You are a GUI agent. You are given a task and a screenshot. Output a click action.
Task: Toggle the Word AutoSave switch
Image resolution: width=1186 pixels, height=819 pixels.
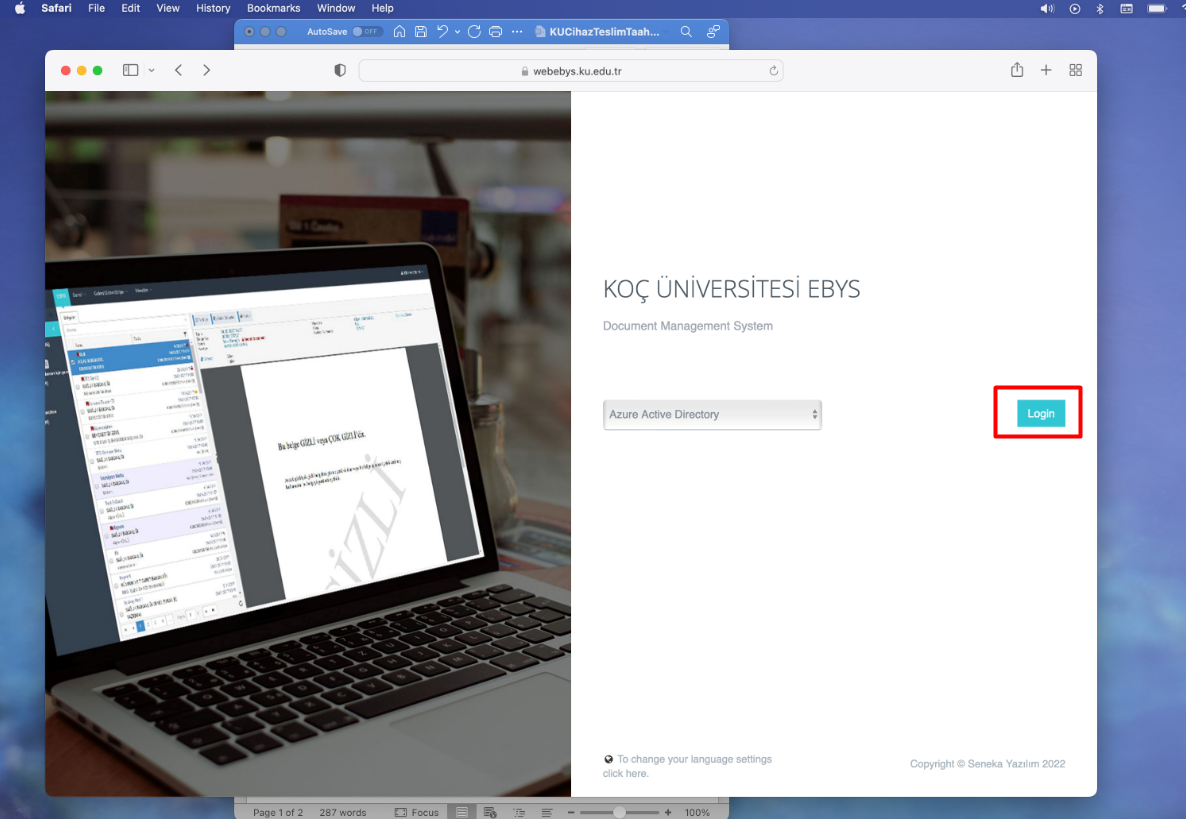pyautogui.click(x=367, y=32)
